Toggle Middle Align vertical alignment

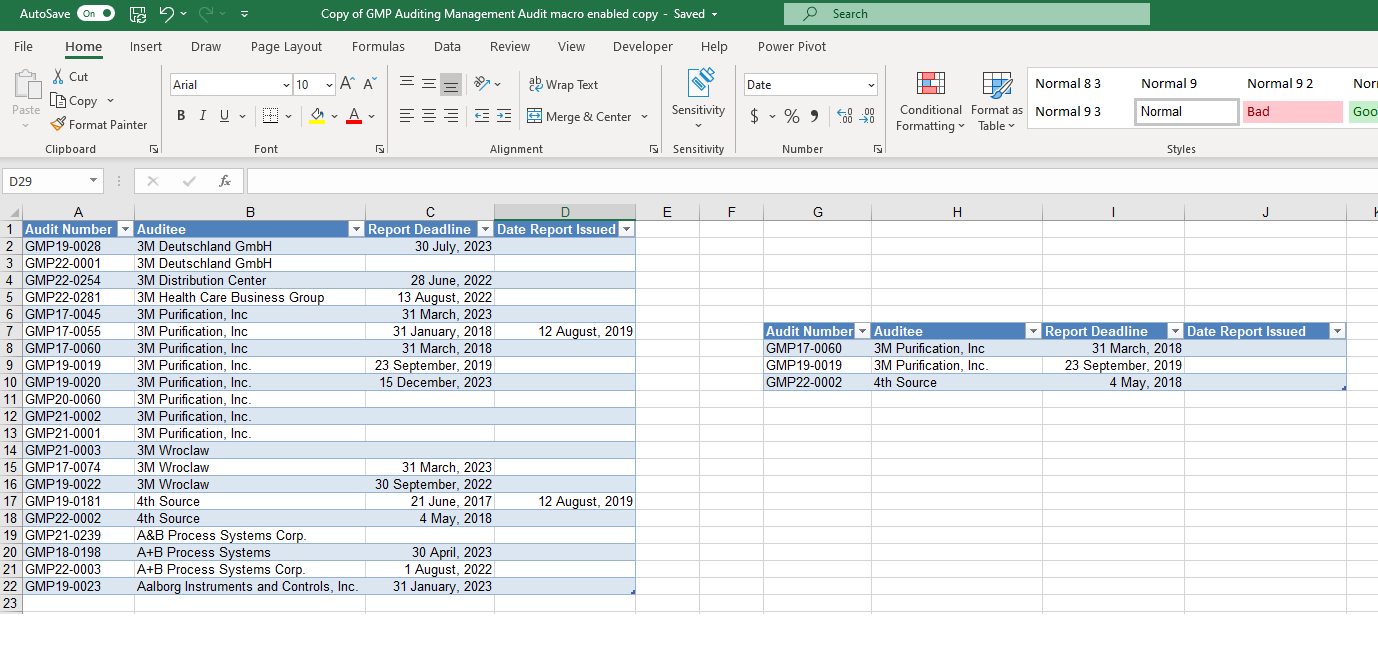429,84
